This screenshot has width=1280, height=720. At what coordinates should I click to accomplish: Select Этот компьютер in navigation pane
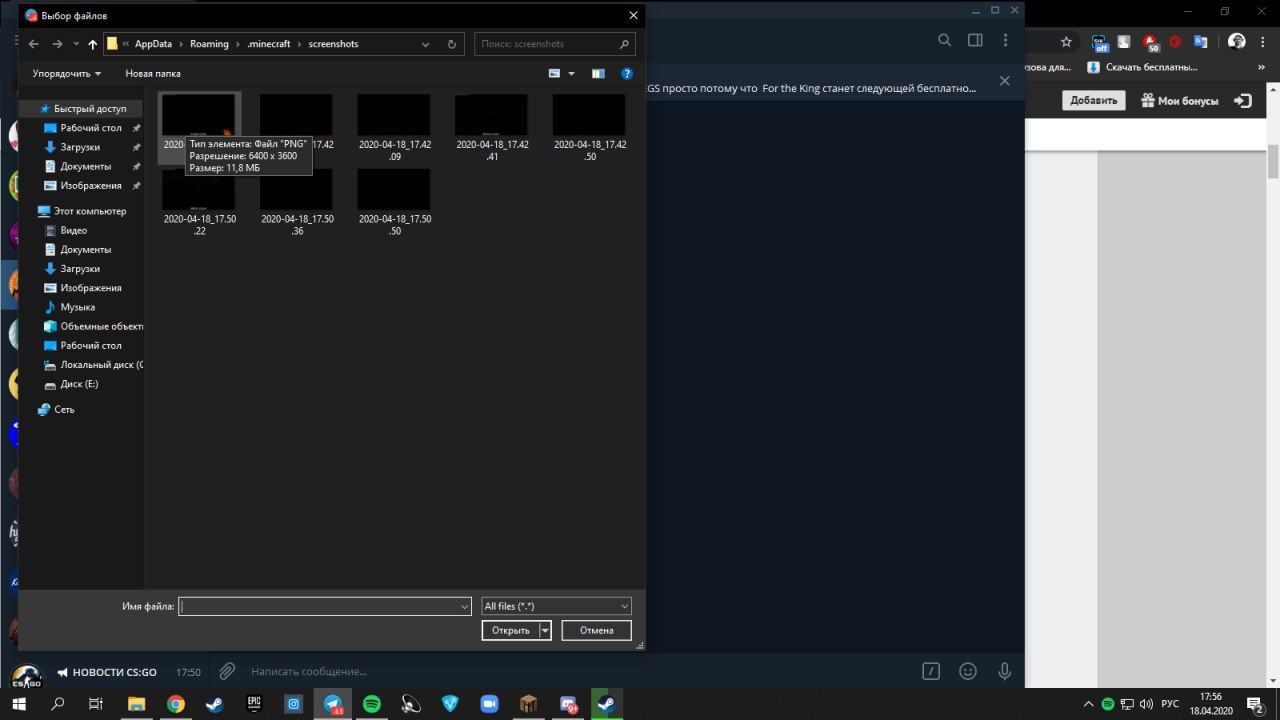click(x=90, y=211)
